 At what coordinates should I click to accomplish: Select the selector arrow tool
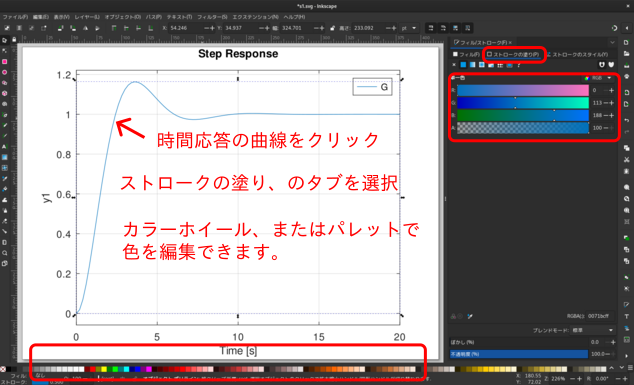click(x=4, y=40)
